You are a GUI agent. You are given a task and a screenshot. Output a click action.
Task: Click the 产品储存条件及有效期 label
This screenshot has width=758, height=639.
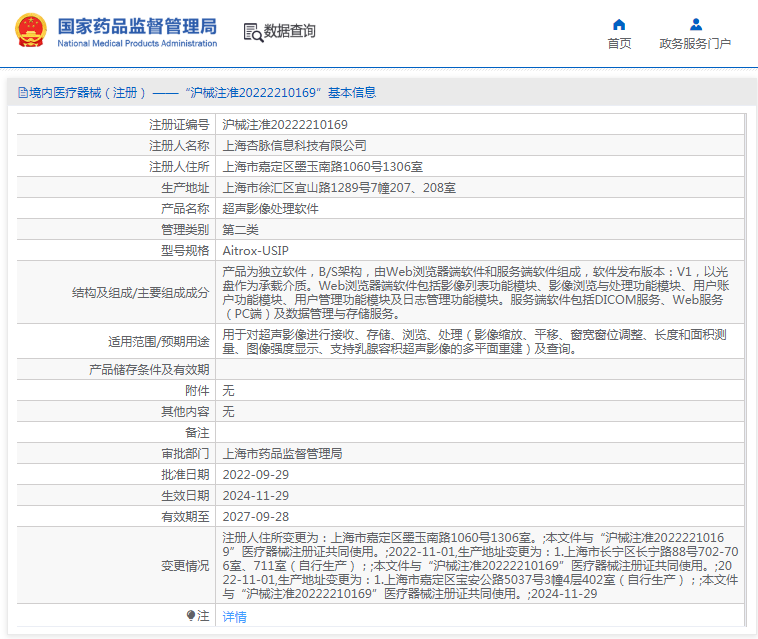click(149, 370)
